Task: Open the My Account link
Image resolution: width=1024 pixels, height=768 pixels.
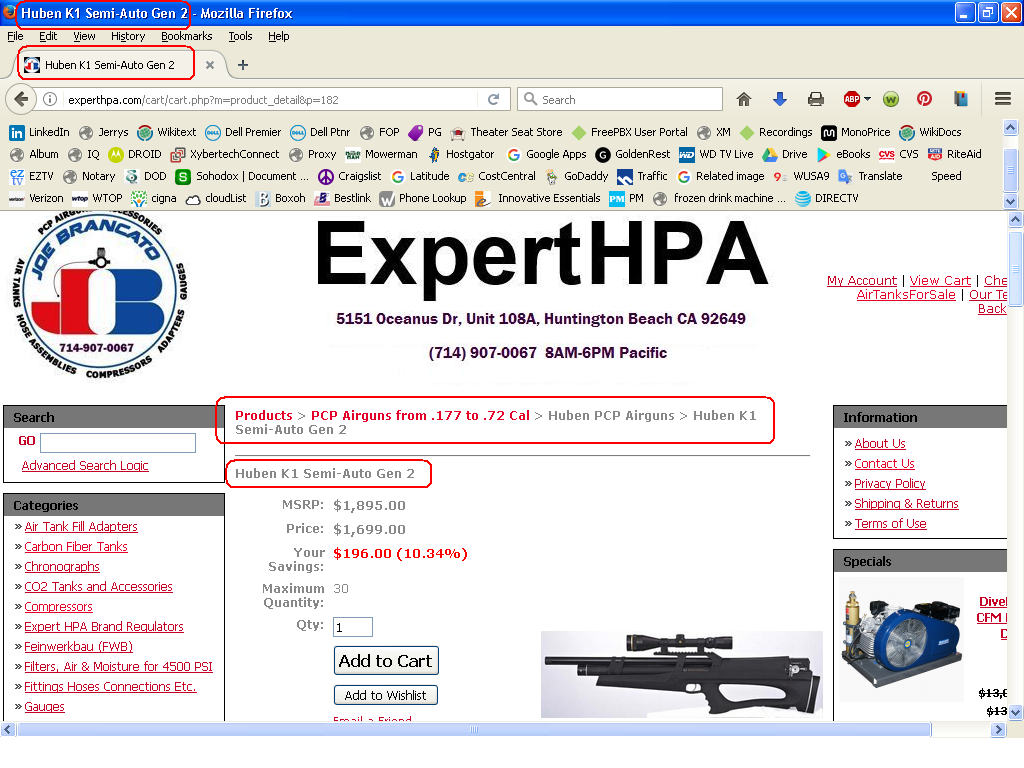Action: (x=861, y=281)
